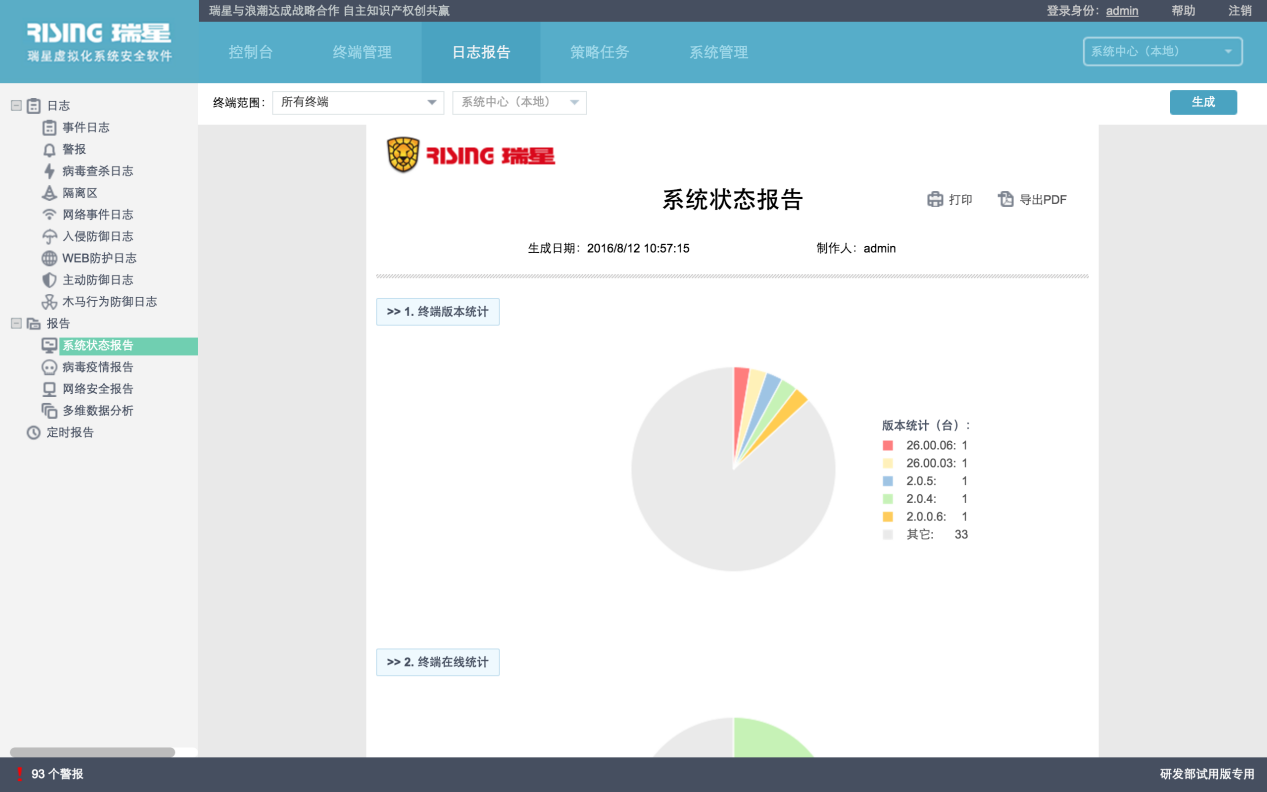Click the sidebar horizontal scrollbar
The height and width of the screenshot is (792, 1267).
pyautogui.click(x=92, y=752)
